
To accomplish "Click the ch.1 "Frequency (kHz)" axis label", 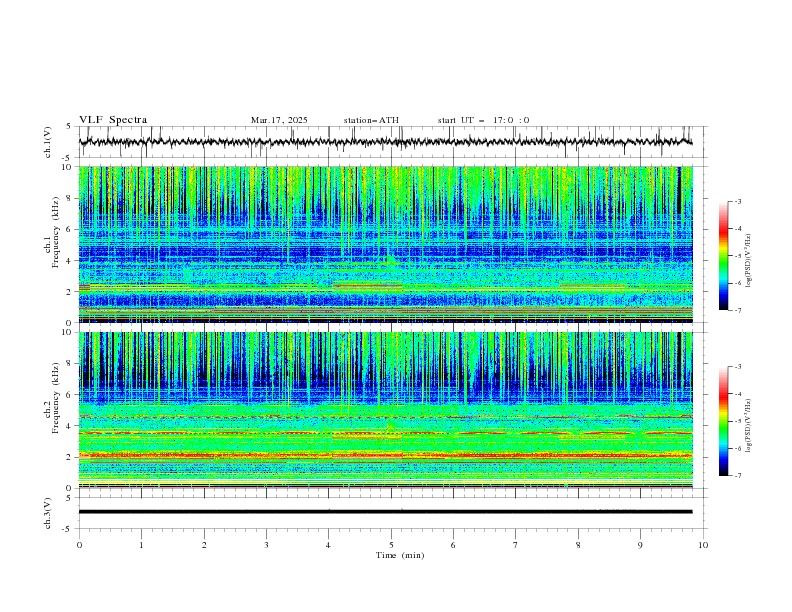I will click(55, 232).
